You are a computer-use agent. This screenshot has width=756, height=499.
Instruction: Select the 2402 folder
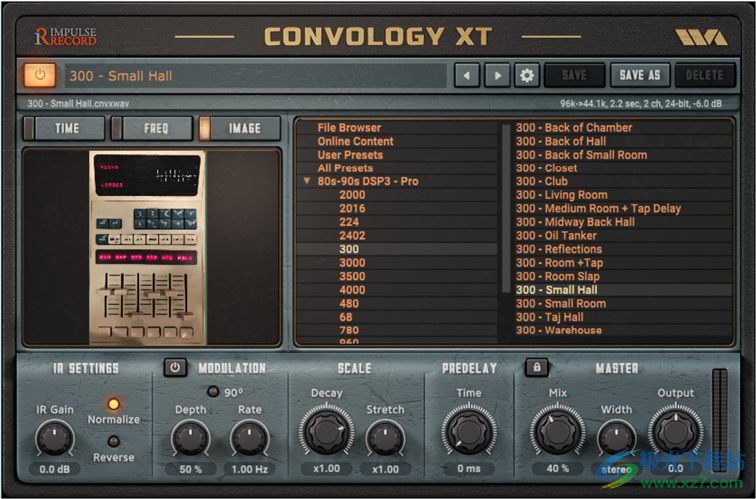(352, 235)
